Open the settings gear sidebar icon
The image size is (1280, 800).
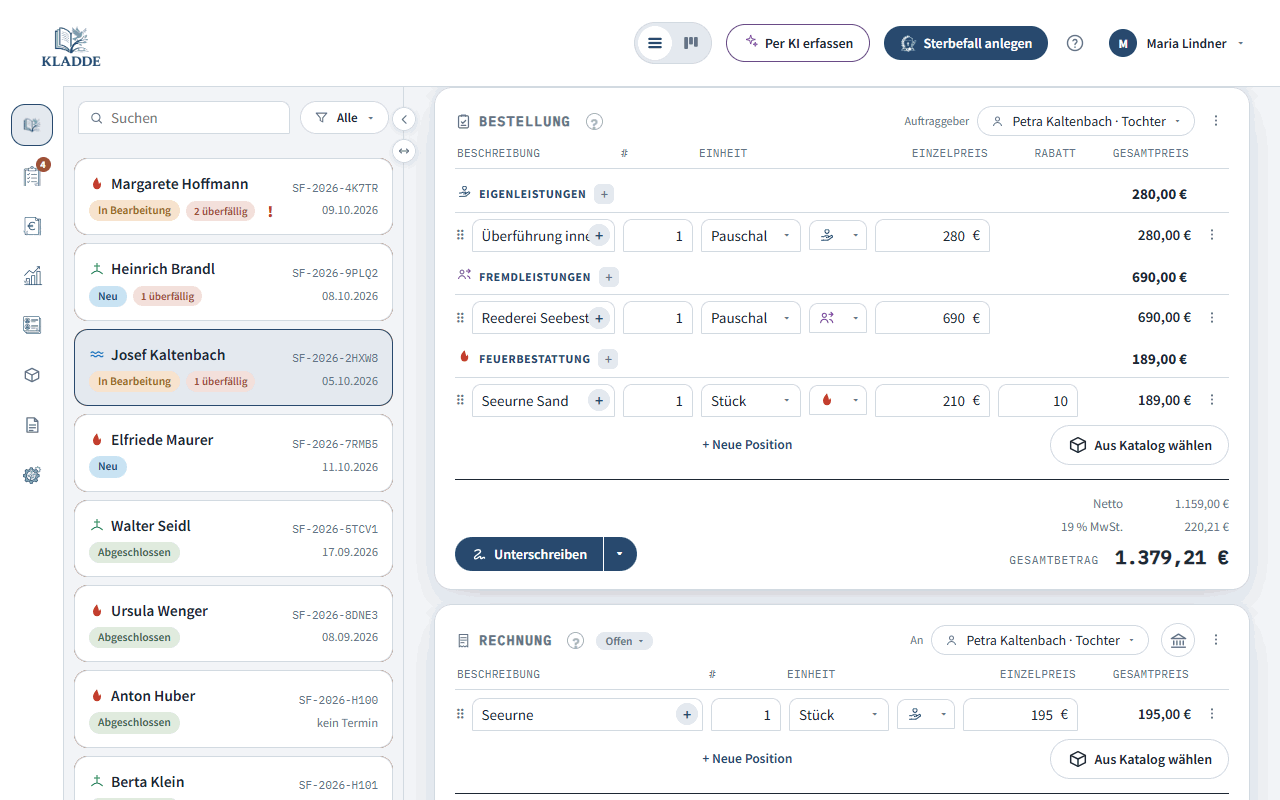click(32, 475)
